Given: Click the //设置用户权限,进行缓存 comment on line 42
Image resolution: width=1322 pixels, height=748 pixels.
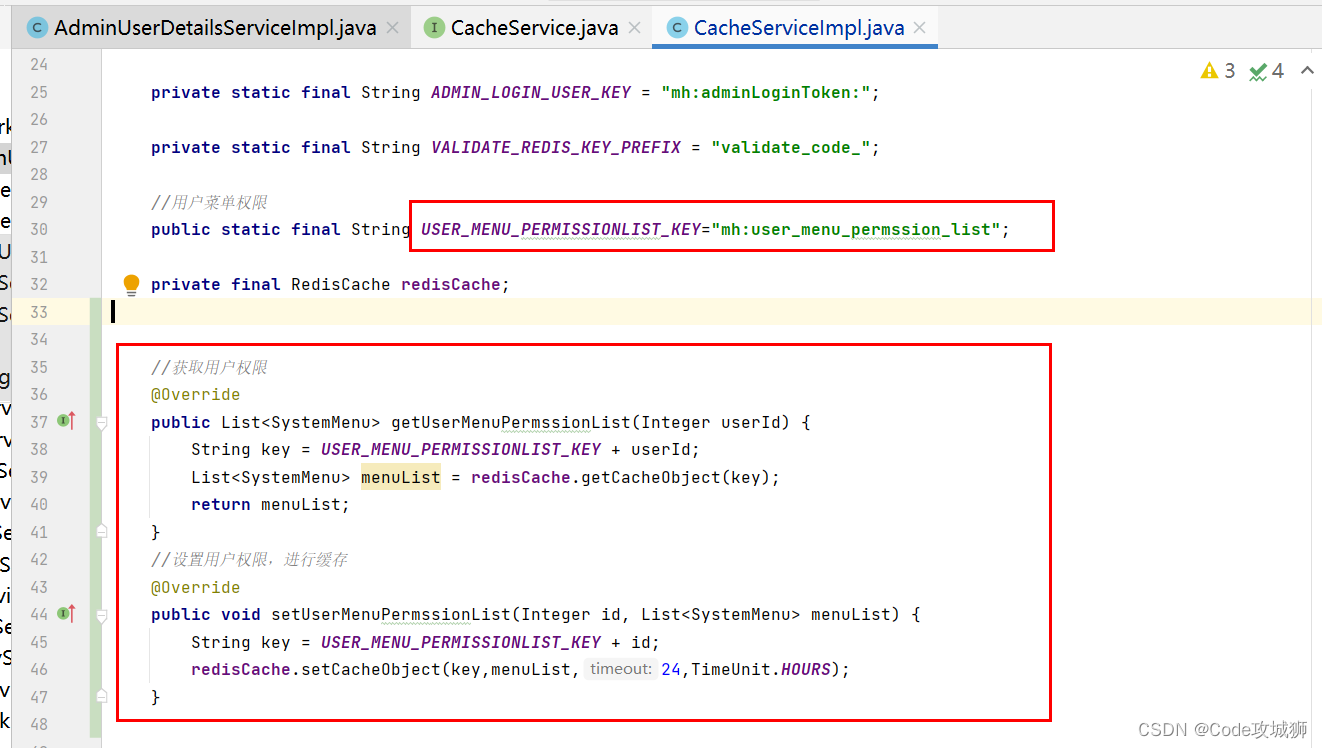Looking at the screenshot, I should [x=250, y=560].
